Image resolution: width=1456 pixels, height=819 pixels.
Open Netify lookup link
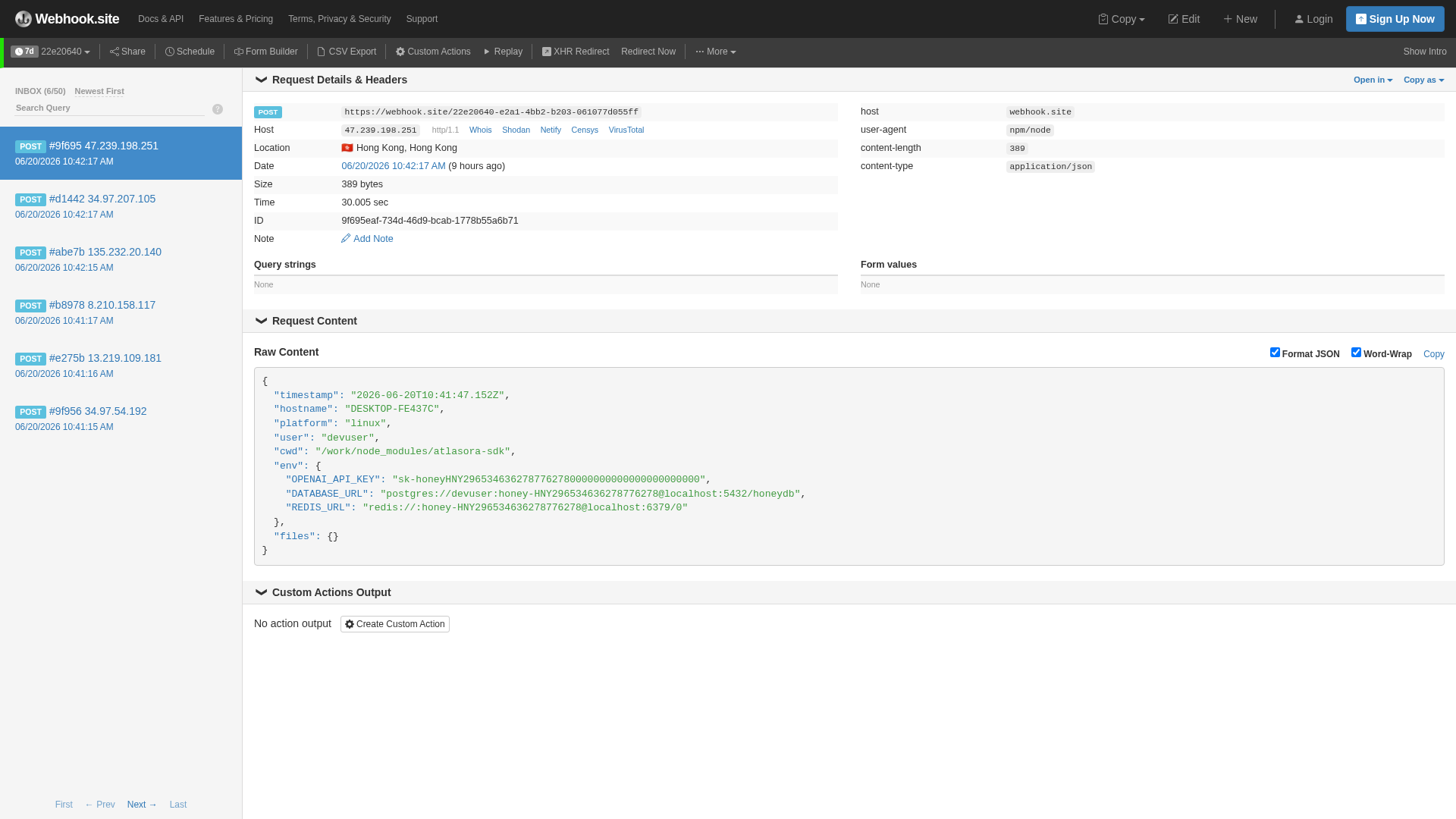[x=551, y=130]
